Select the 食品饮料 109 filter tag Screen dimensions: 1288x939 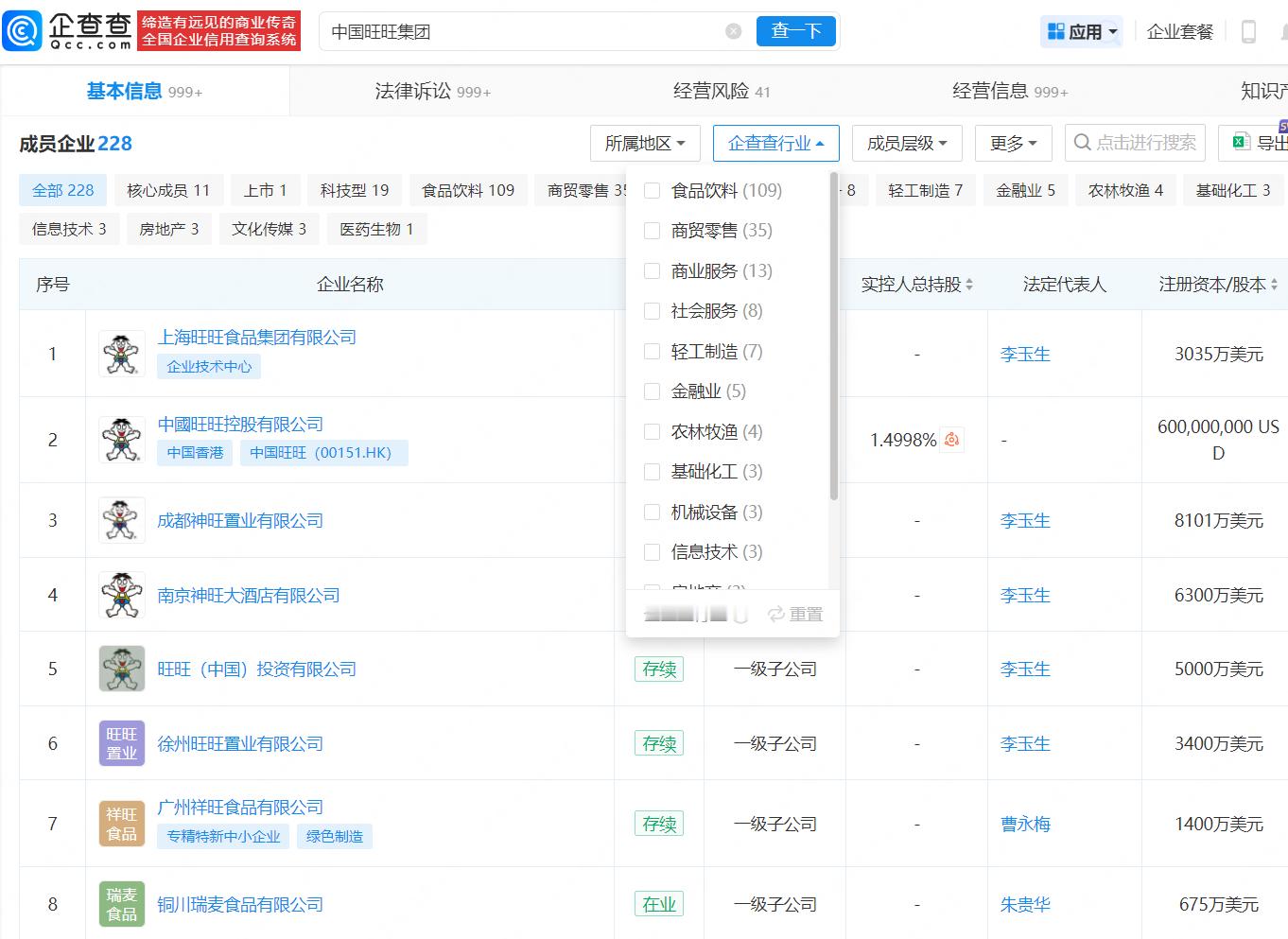click(468, 190)
